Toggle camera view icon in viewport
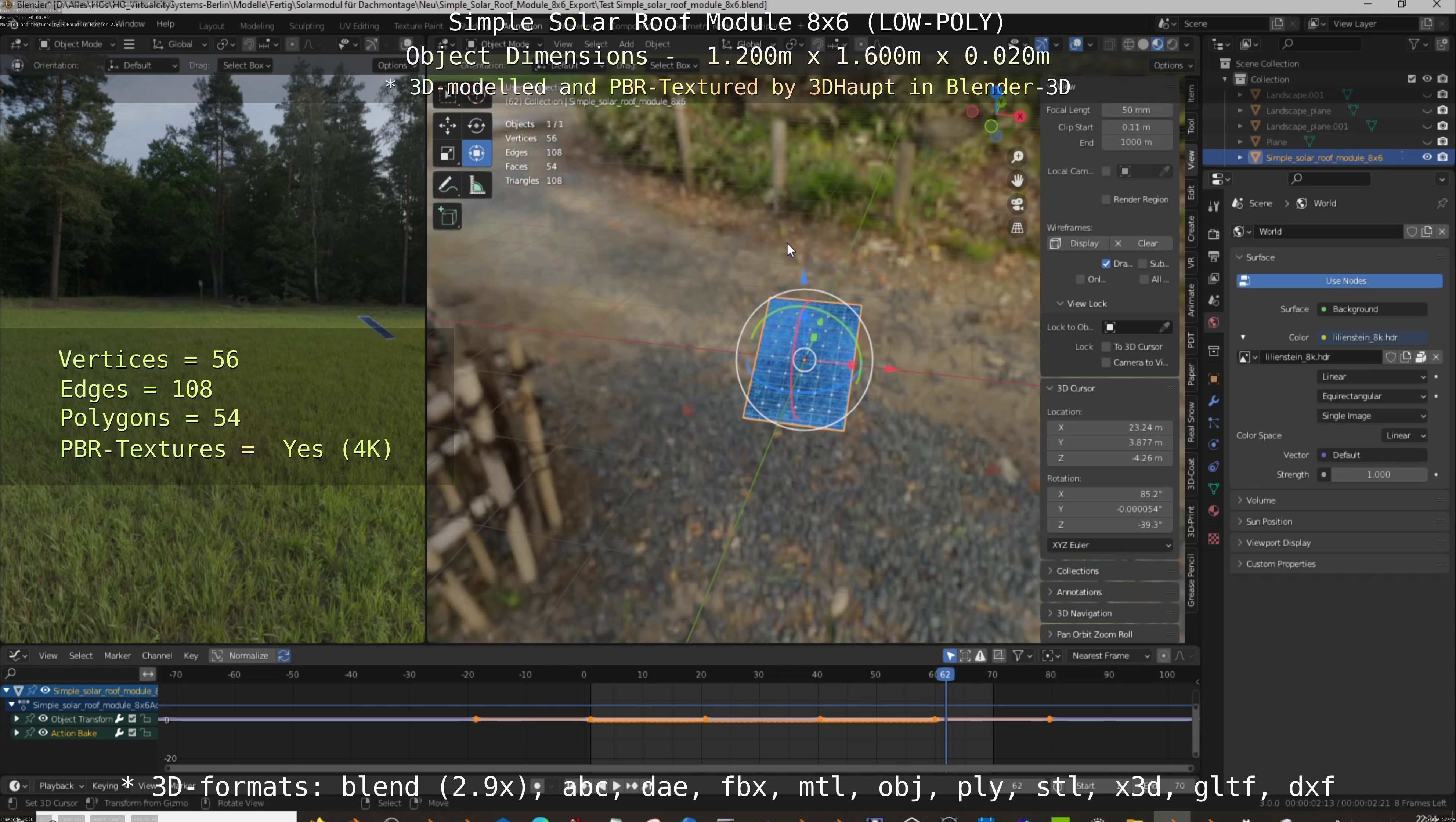The image size is (1456, 822). 1018,204
